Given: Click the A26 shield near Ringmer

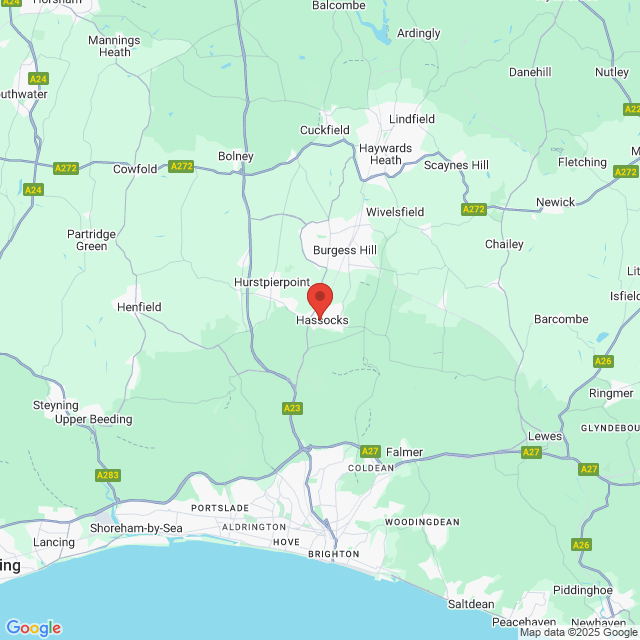Looking at the screenshot, I should (x=603, y=361).
